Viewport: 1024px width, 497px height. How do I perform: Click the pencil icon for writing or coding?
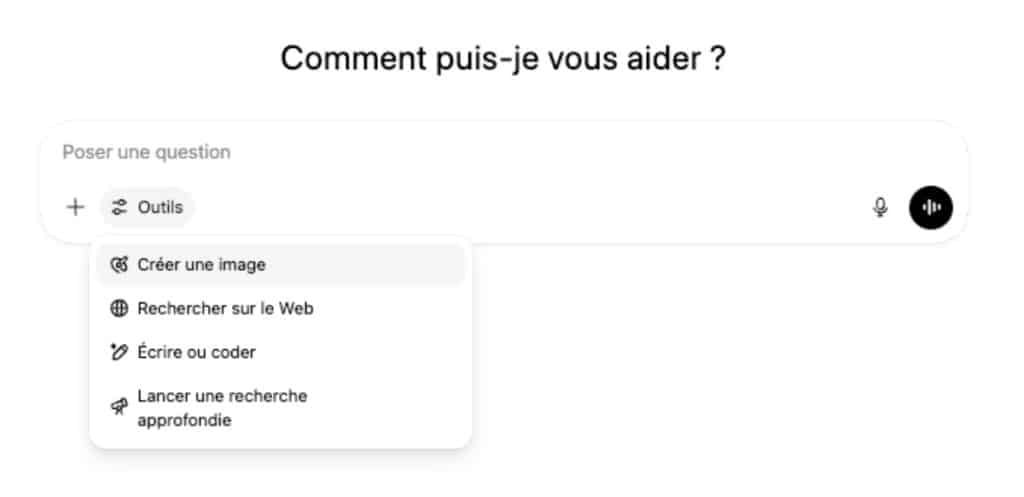click(x=119, y=352)
